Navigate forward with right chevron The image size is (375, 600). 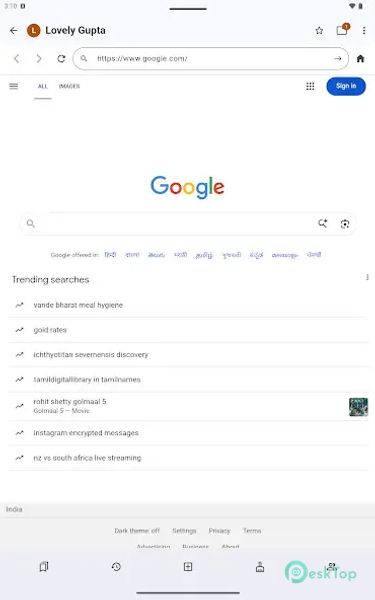coord(39,59)
